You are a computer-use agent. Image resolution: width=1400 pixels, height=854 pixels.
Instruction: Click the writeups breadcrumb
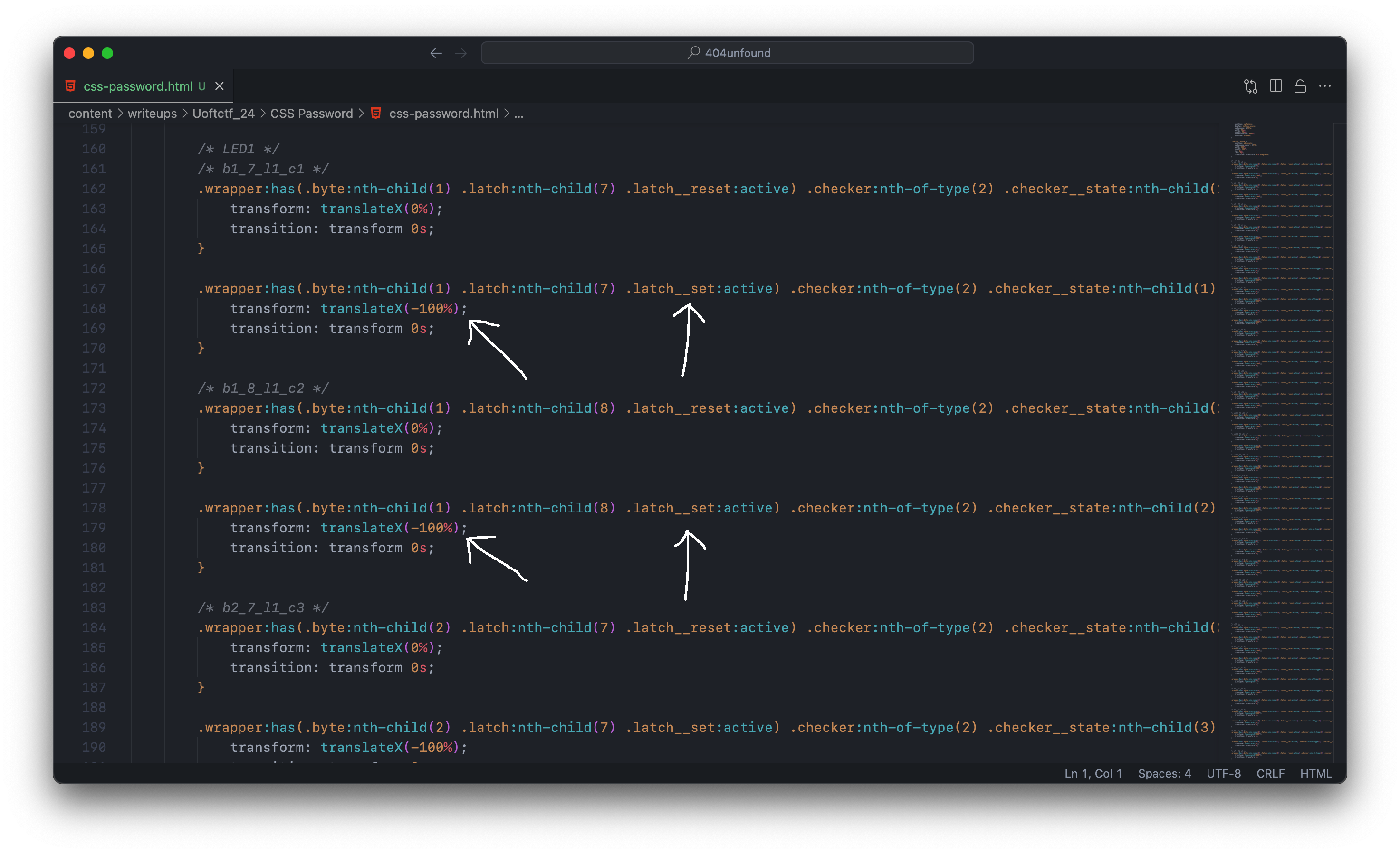[x=152, y=114]
